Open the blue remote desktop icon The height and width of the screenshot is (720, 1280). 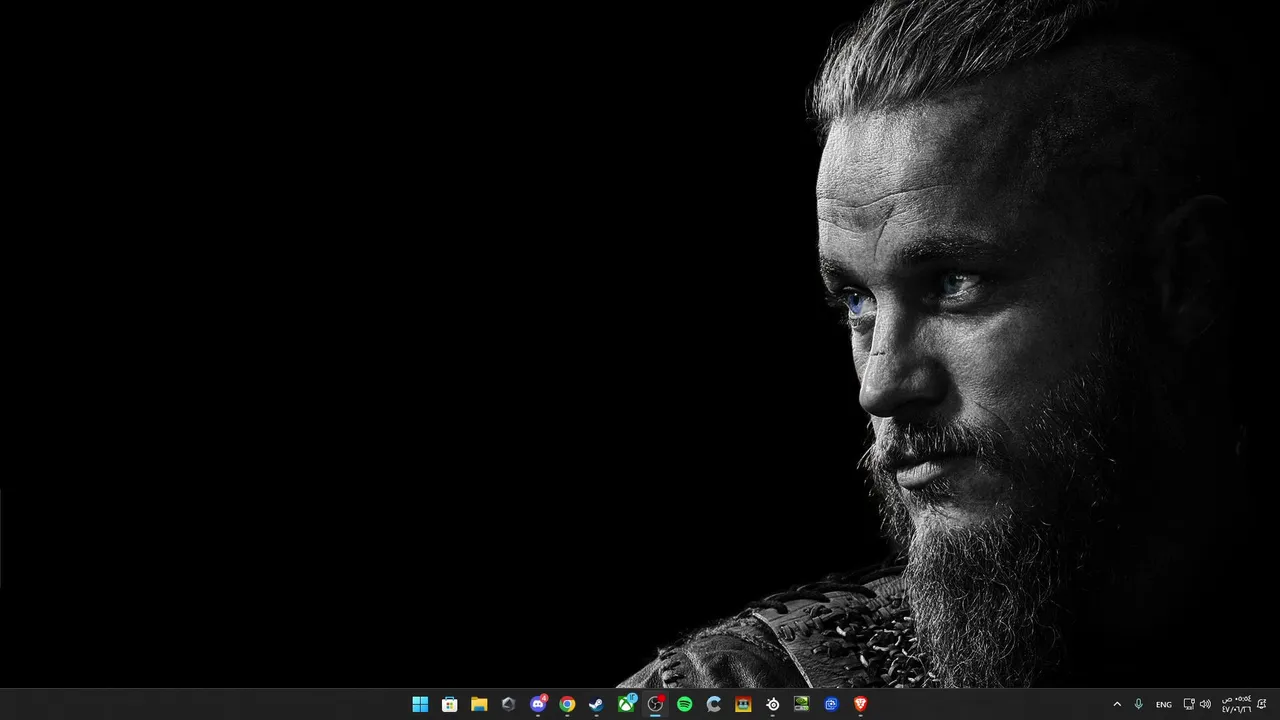coord(831,704)
